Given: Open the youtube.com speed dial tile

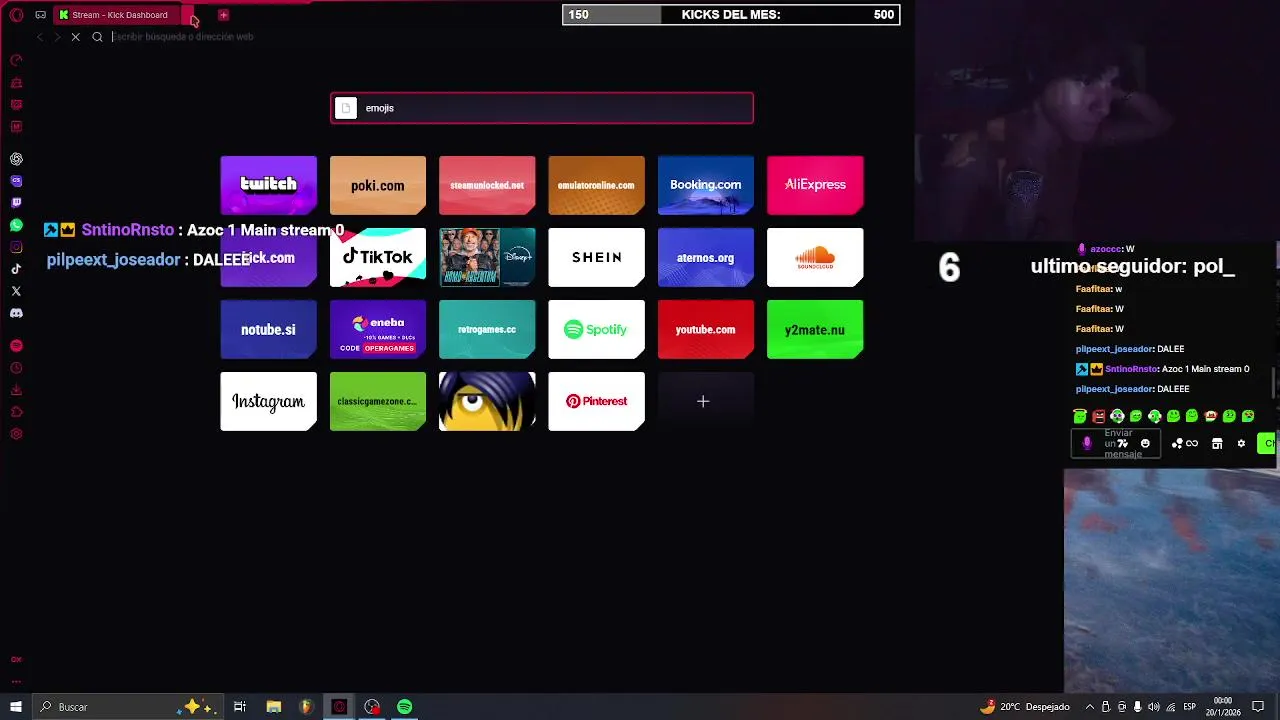Looking at the screenshot, I should point(705,329).
